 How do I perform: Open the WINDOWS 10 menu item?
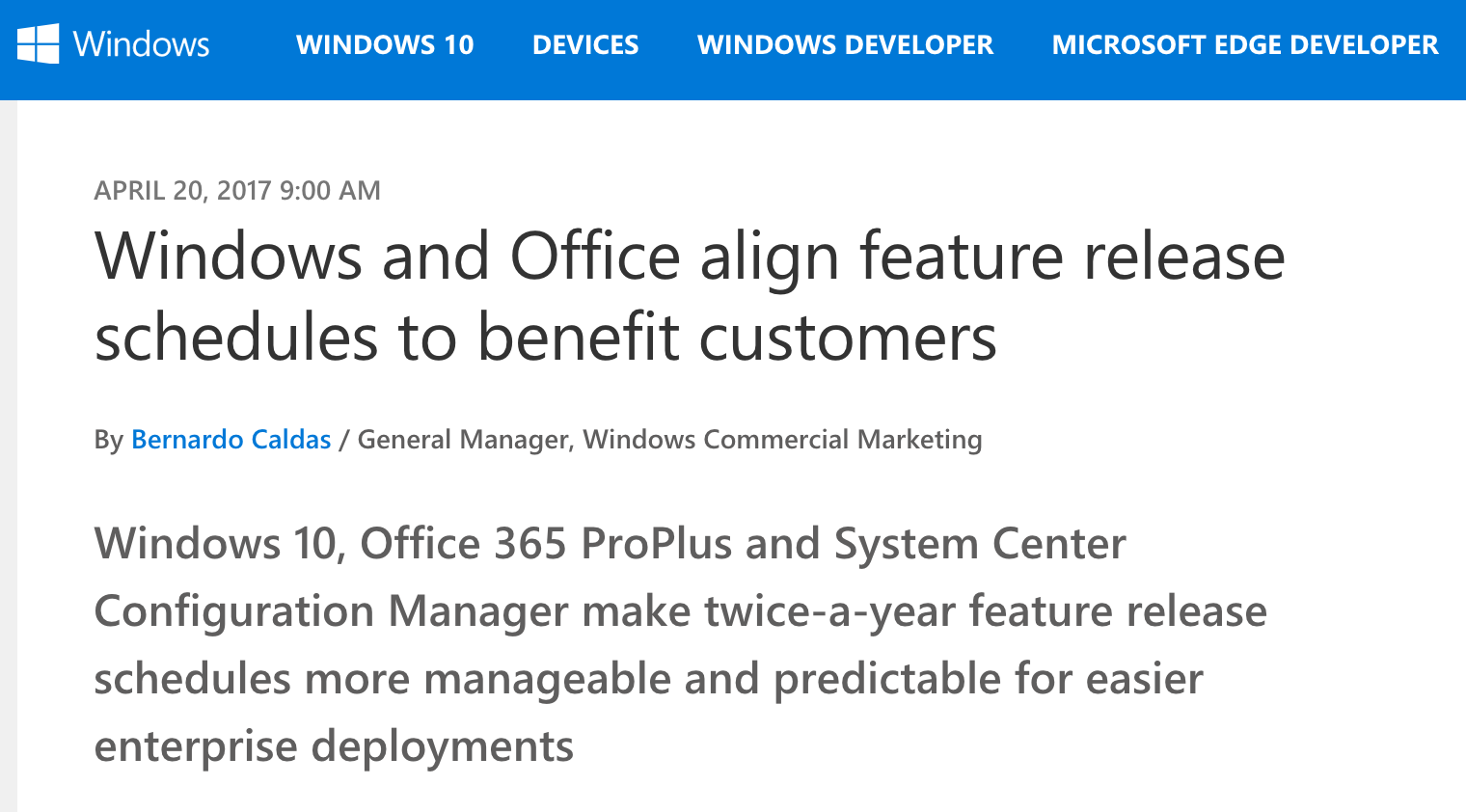coord(385,44)
